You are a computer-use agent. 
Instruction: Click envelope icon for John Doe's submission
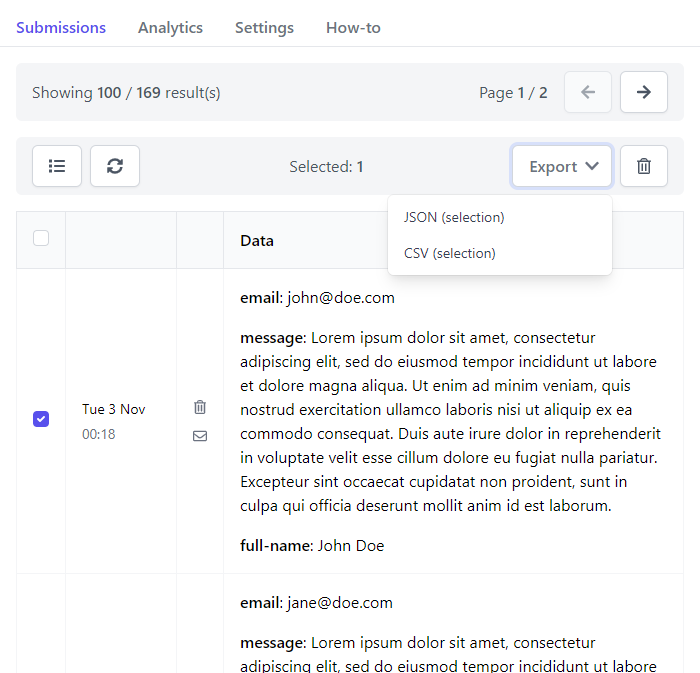point(200,436)
